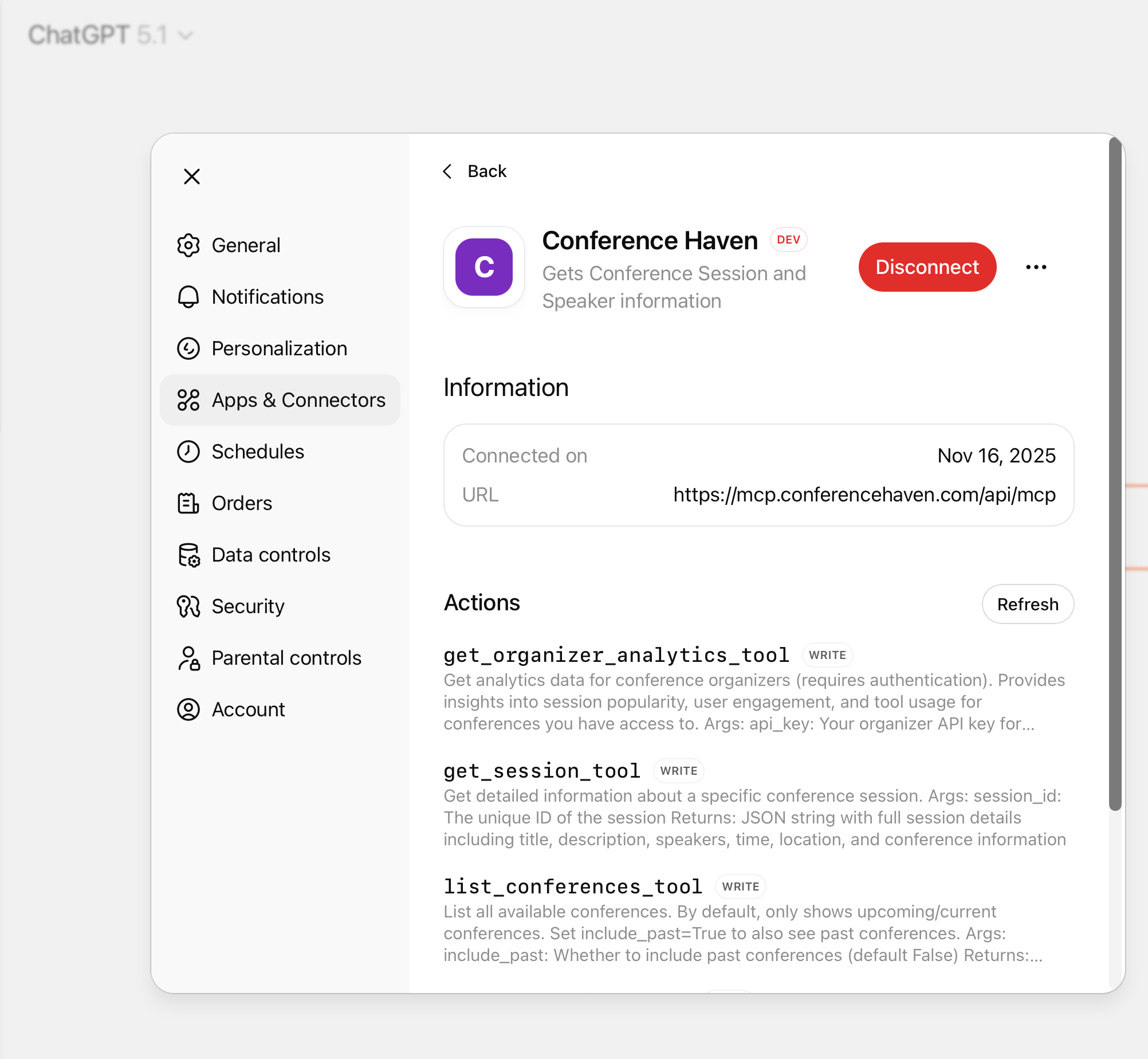Open the General settings gear icon
Screen dimensions: 1148x1059
pos(188,245)
